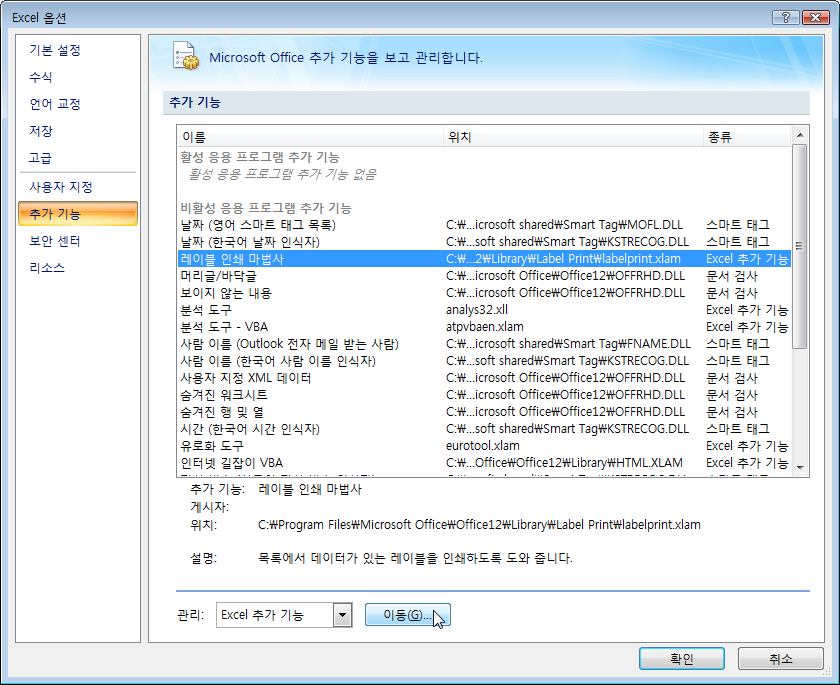840x685 pixels.
Task: Select the 날짜 (영어 스마트 태그 목록) row
Action: pyautogui.click(x=484, y=225)
